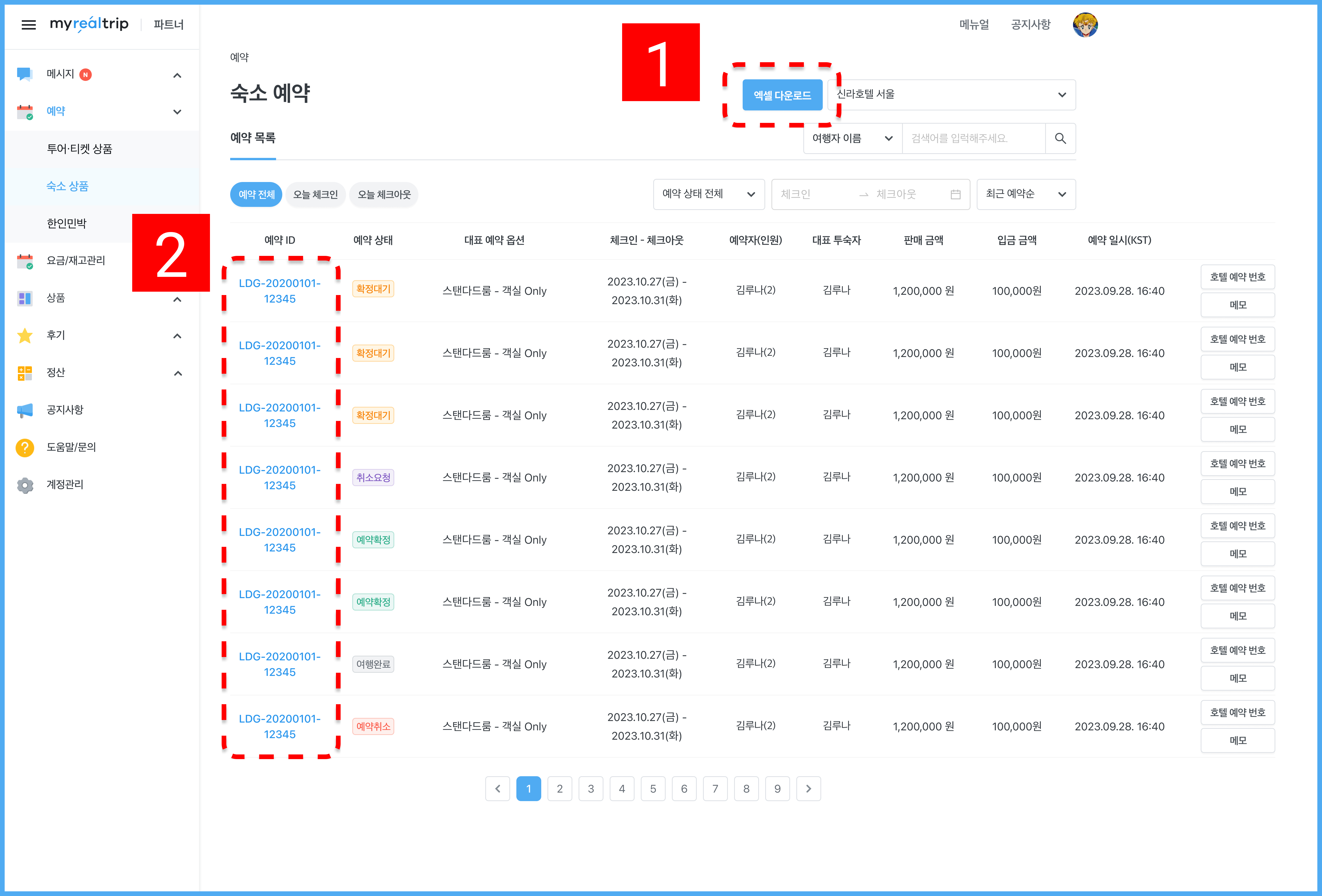Expand the 정산 sidebar section

(178, 373)
